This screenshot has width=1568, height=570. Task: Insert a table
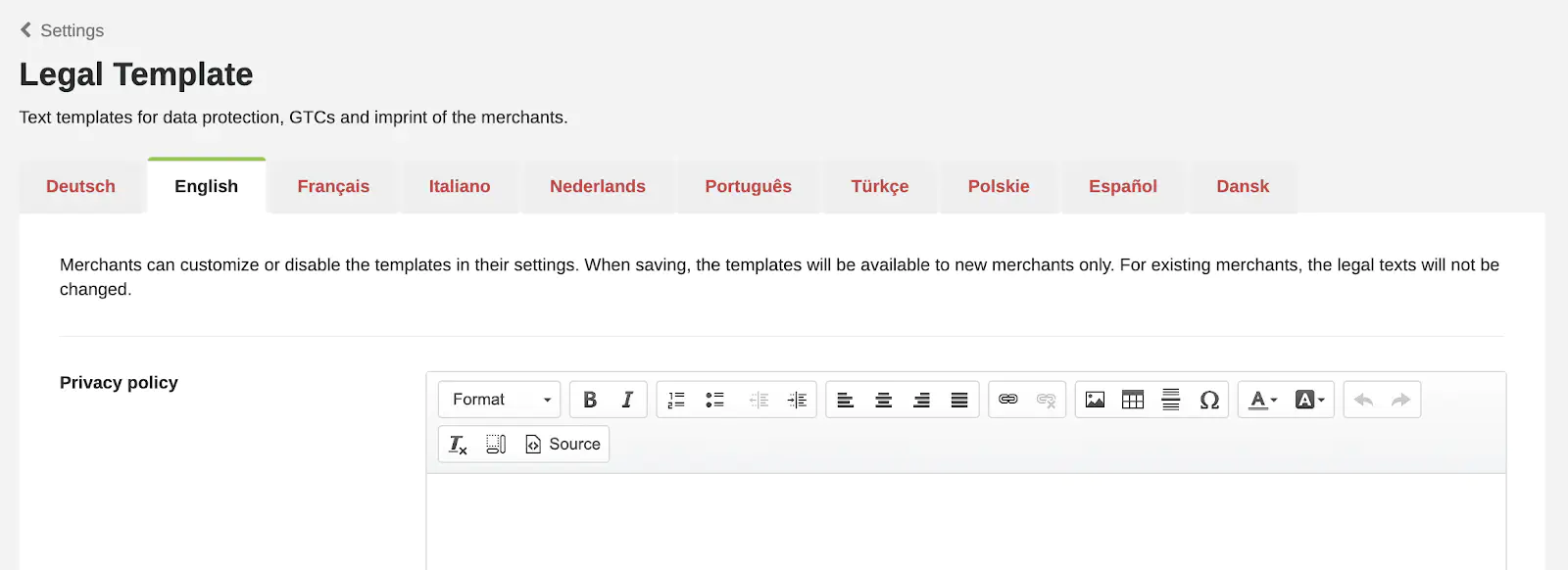point(1133,400)
